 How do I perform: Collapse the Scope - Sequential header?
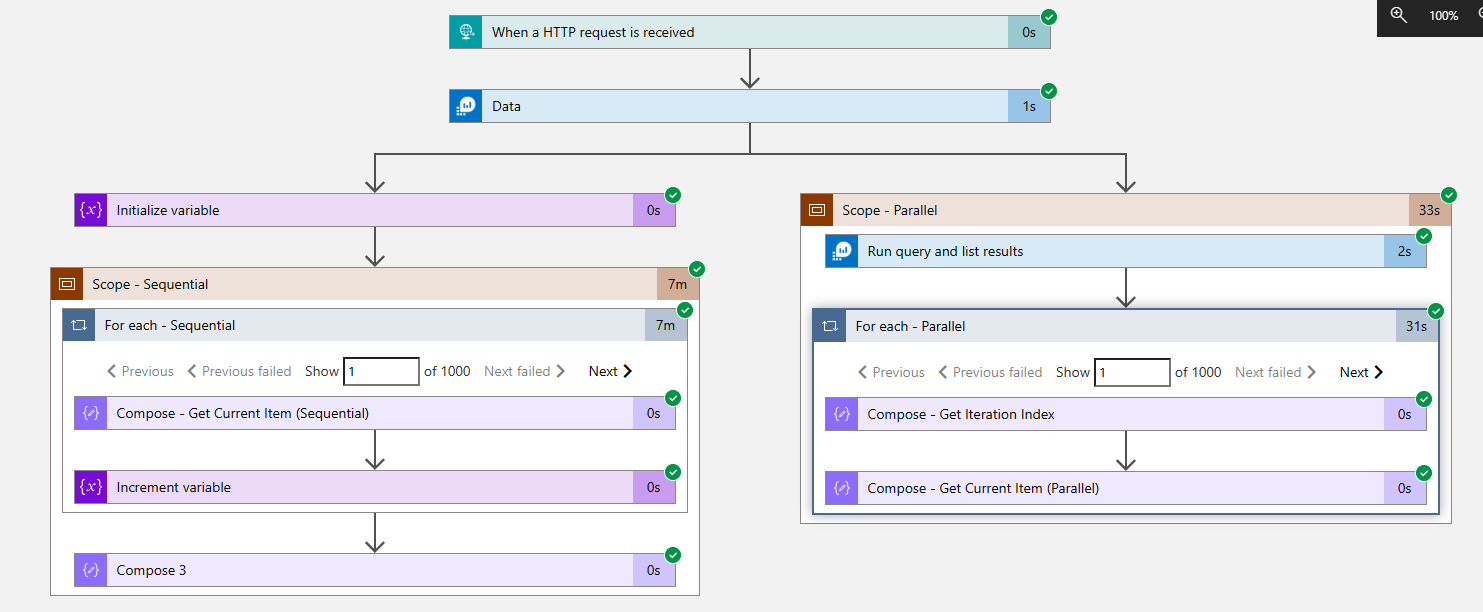click(370, 284)
